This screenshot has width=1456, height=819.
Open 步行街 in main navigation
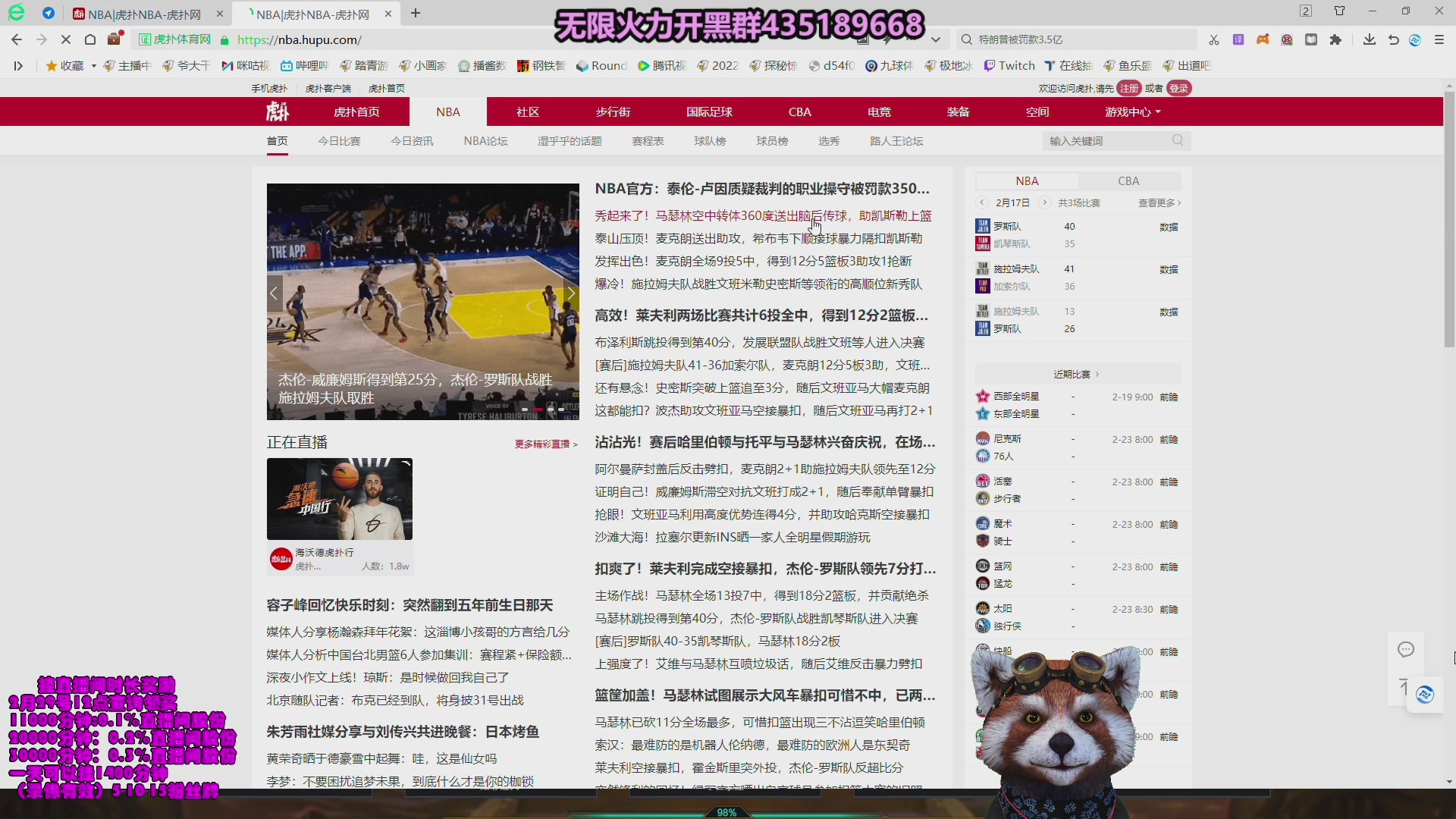click(x=613, y=111)
